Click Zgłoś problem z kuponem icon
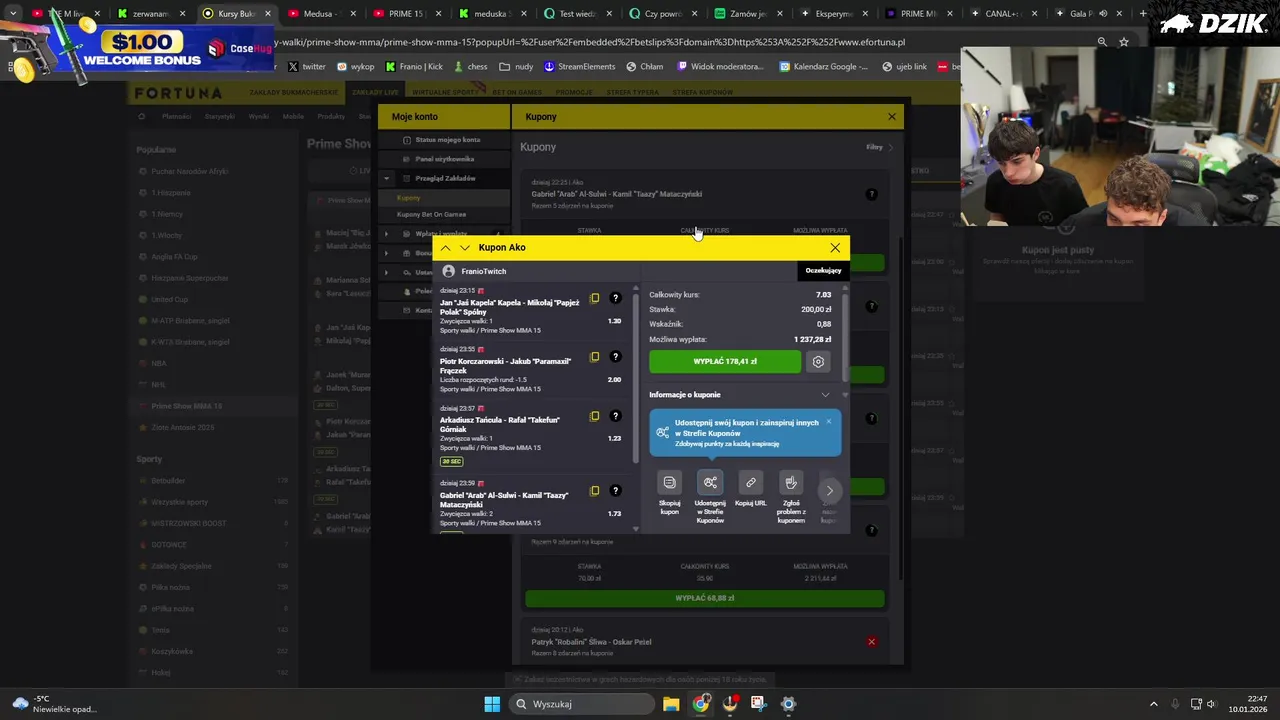Image resolution: width=1280 pixels, height=720 pixels. point(791,482)
